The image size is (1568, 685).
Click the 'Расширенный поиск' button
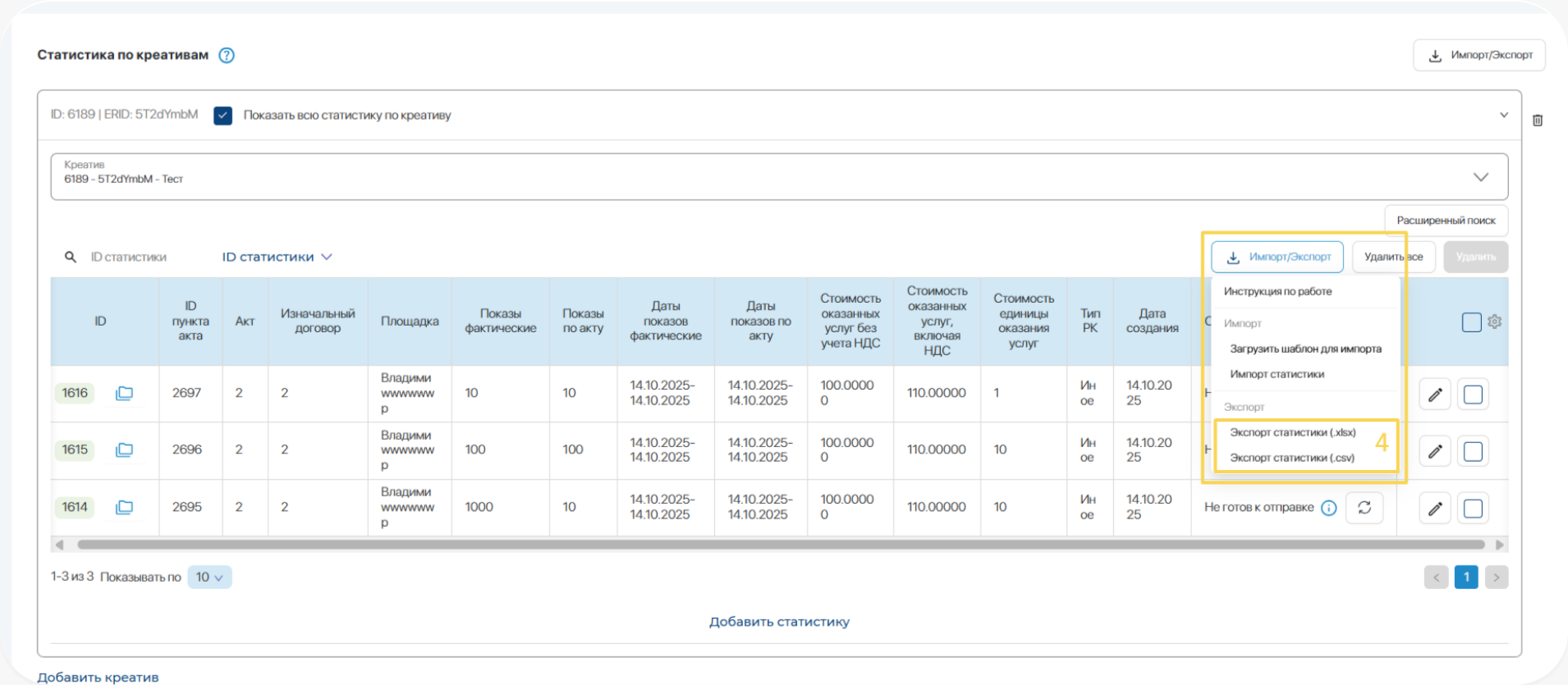click(x=1446, y=221)
